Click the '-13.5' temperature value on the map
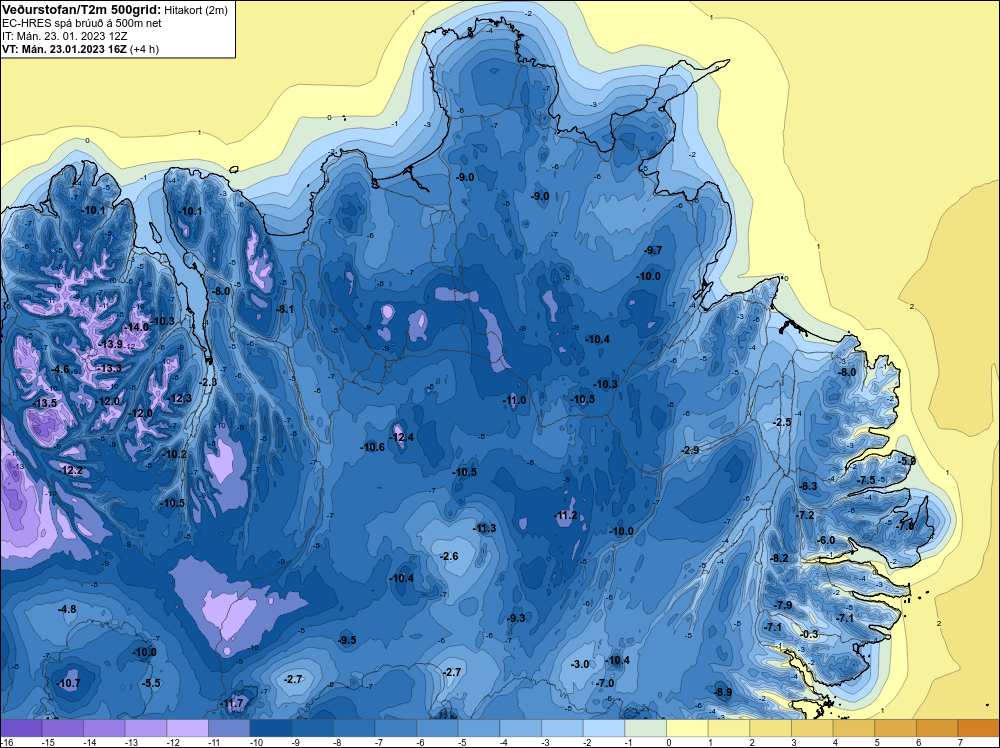This screenshot has height=748, width=1000. click(45, 403)
